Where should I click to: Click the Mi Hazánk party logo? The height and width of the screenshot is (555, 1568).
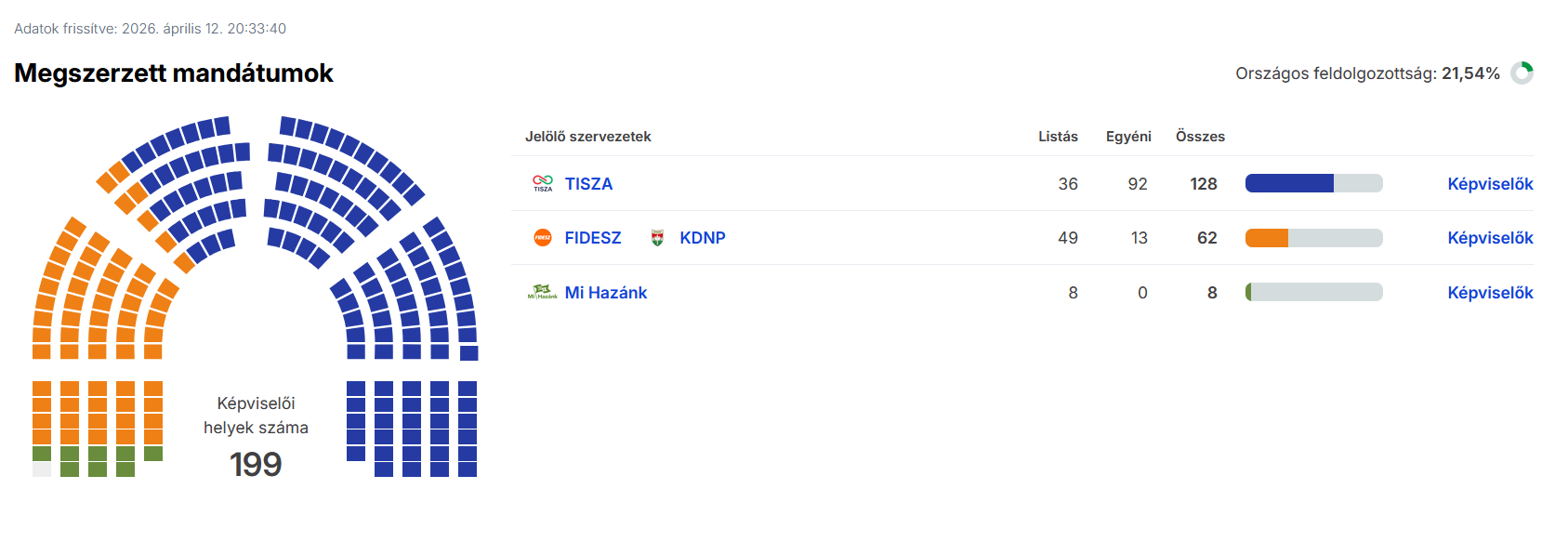[543, 292]
